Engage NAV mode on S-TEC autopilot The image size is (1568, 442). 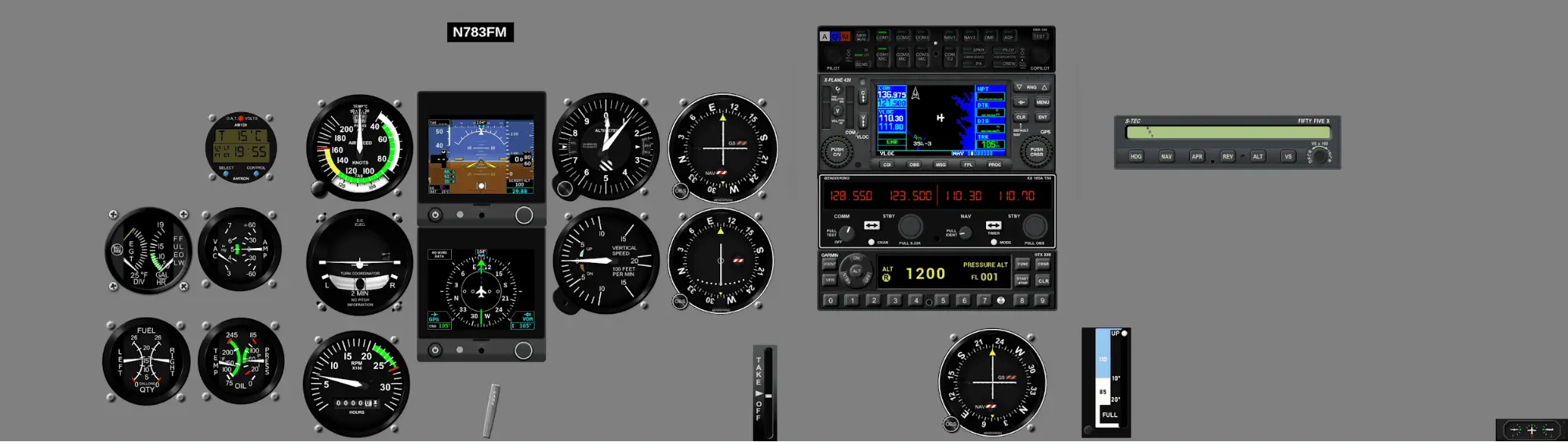tap(1166, 156)
